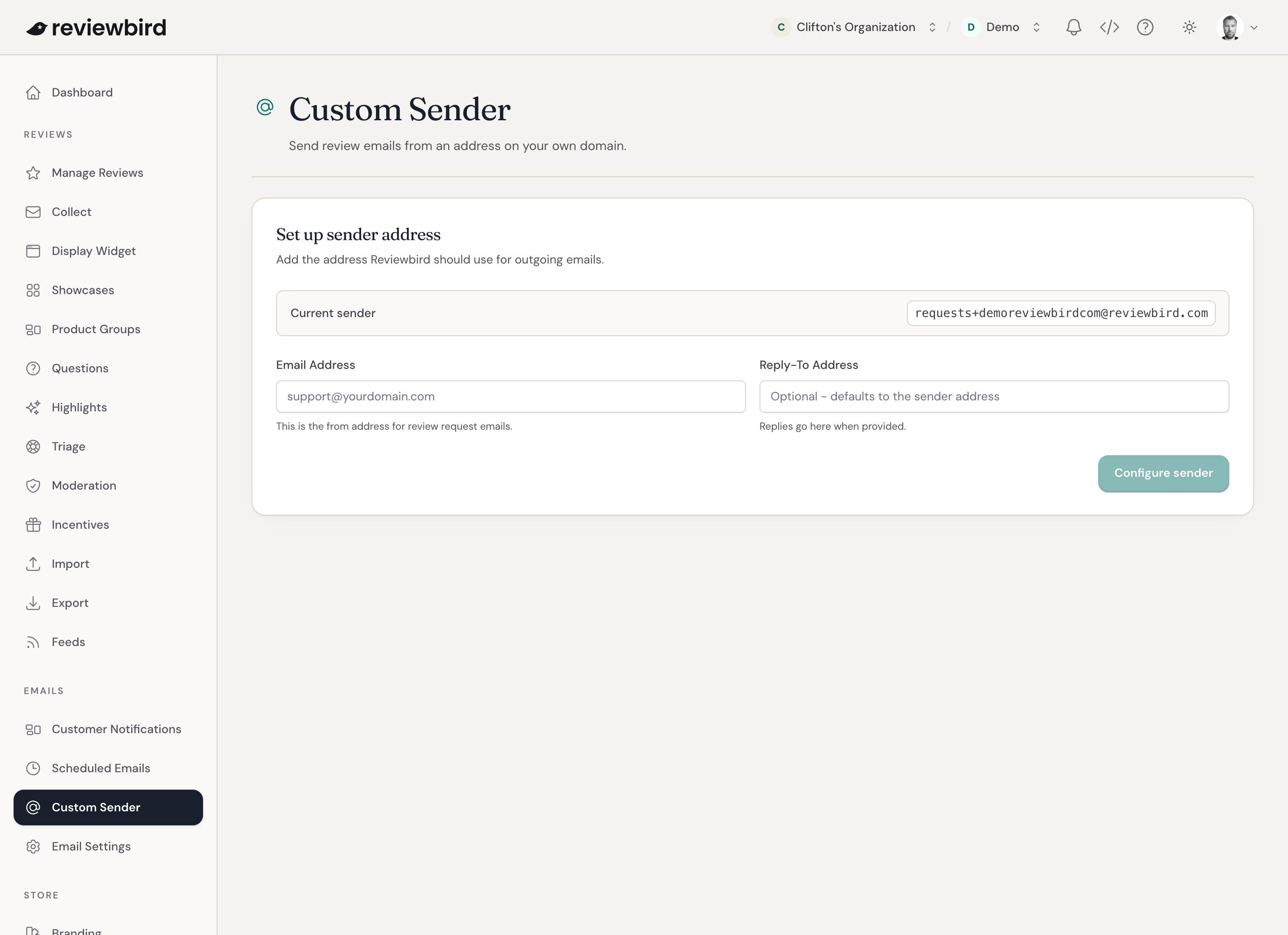Open the developer code icon

[x=1109, y=27]
